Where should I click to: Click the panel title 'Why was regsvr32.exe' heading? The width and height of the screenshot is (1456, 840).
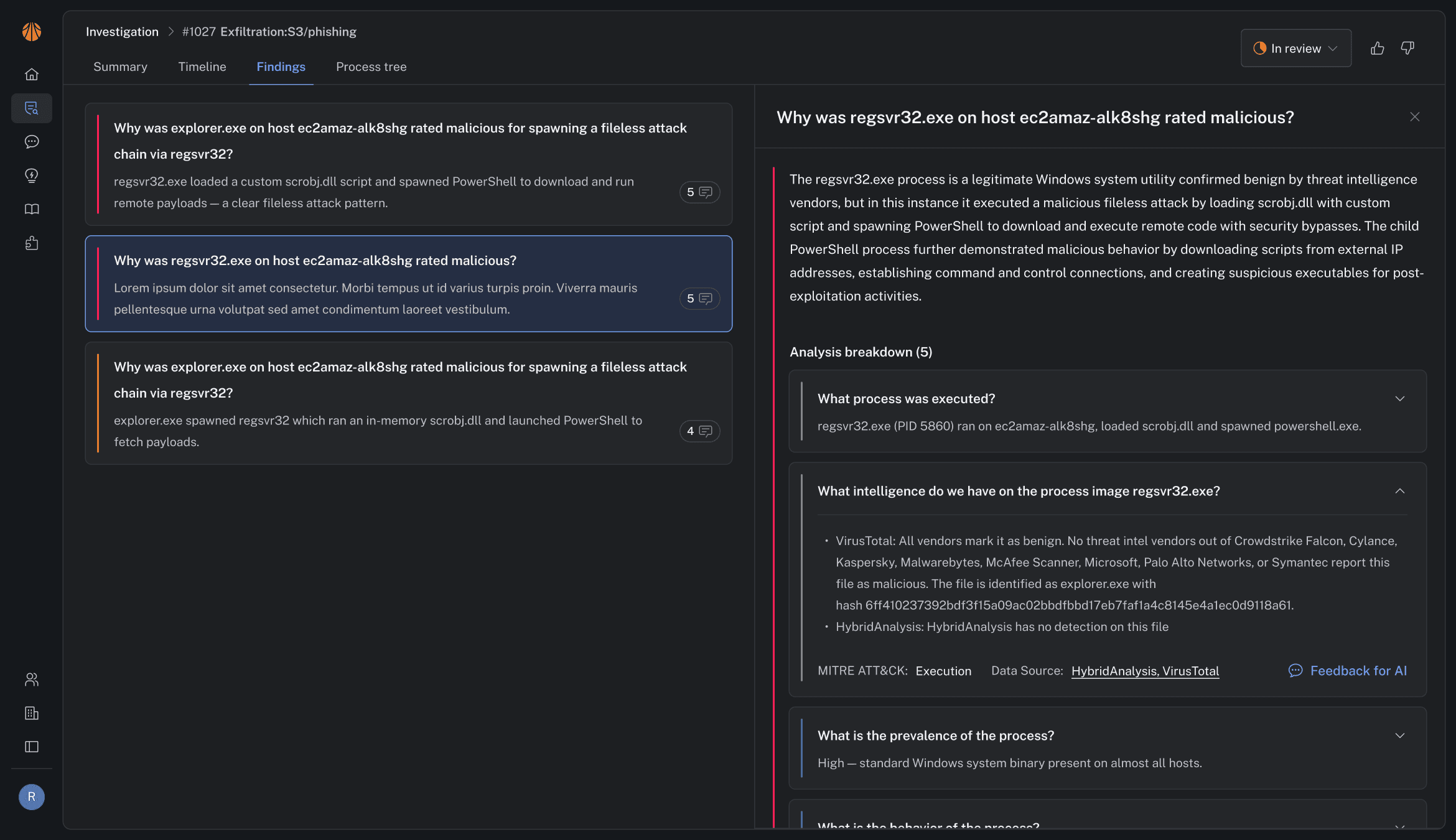tap(1035, 118)
